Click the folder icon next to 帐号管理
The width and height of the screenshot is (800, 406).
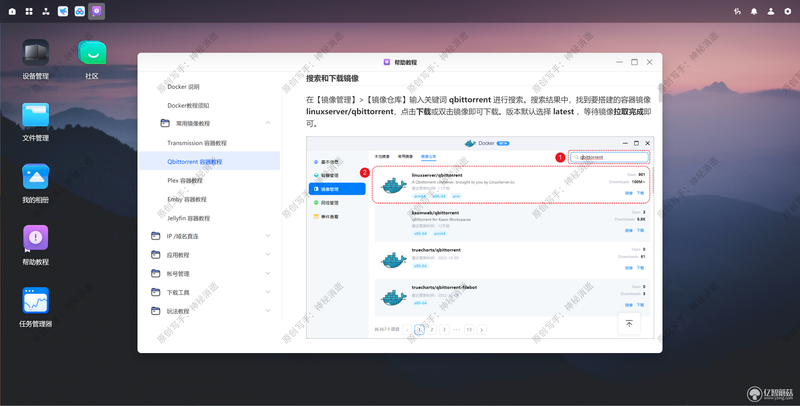tap(156, 273)
